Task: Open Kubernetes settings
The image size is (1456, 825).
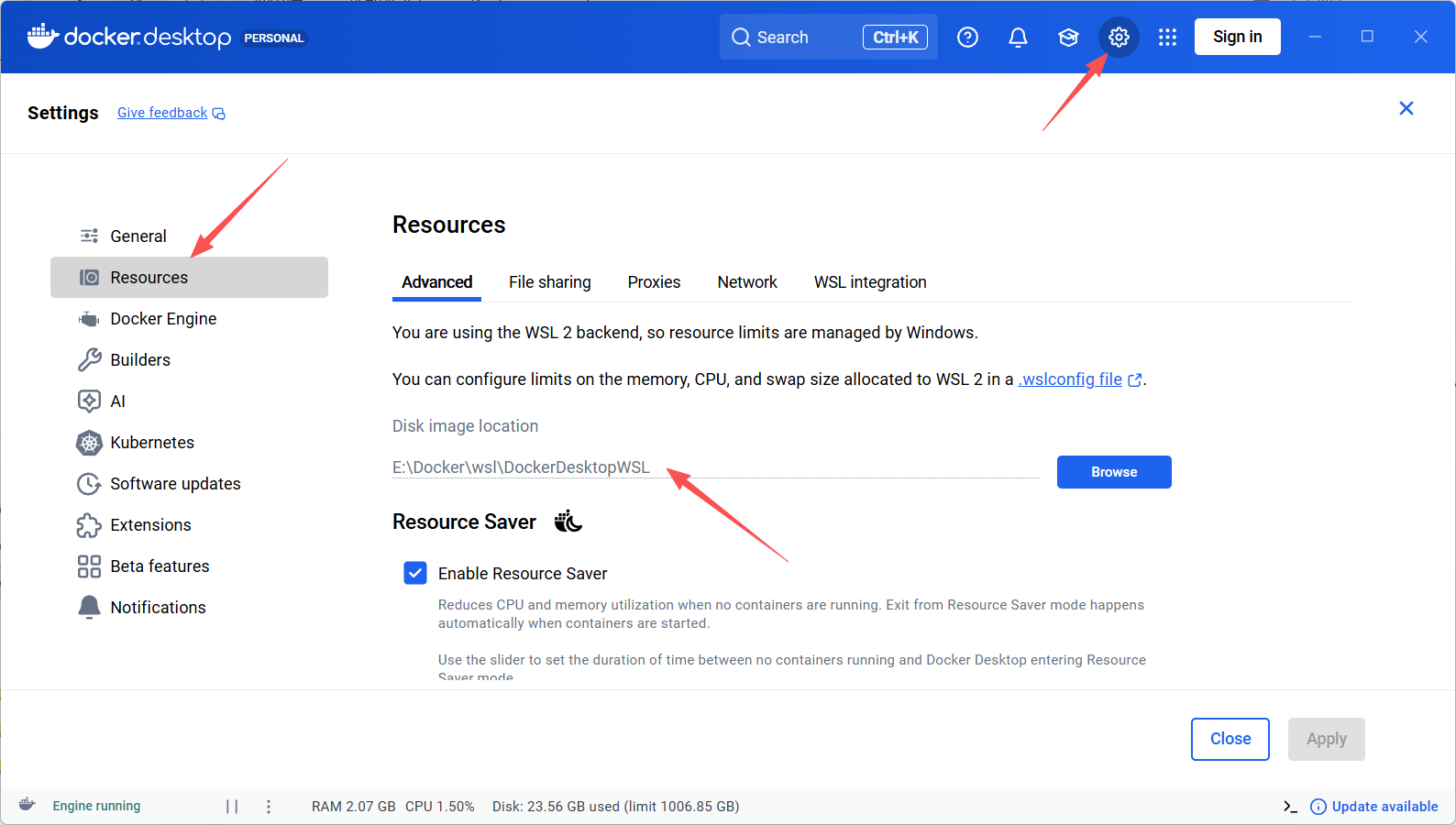Action: coord(189,443)
